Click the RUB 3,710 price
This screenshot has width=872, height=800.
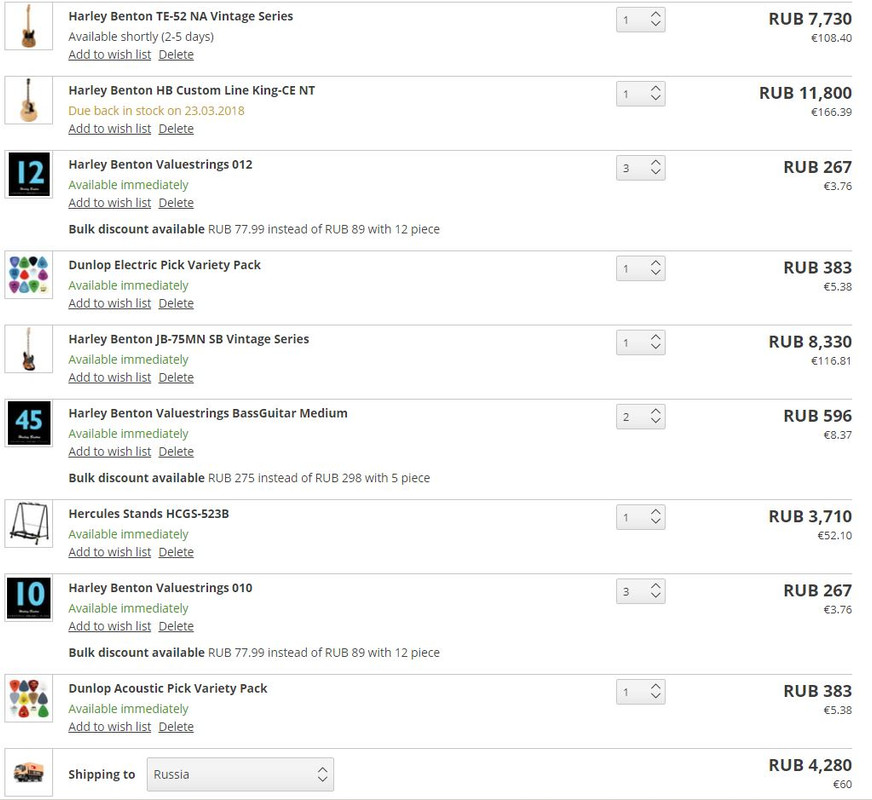810,516
